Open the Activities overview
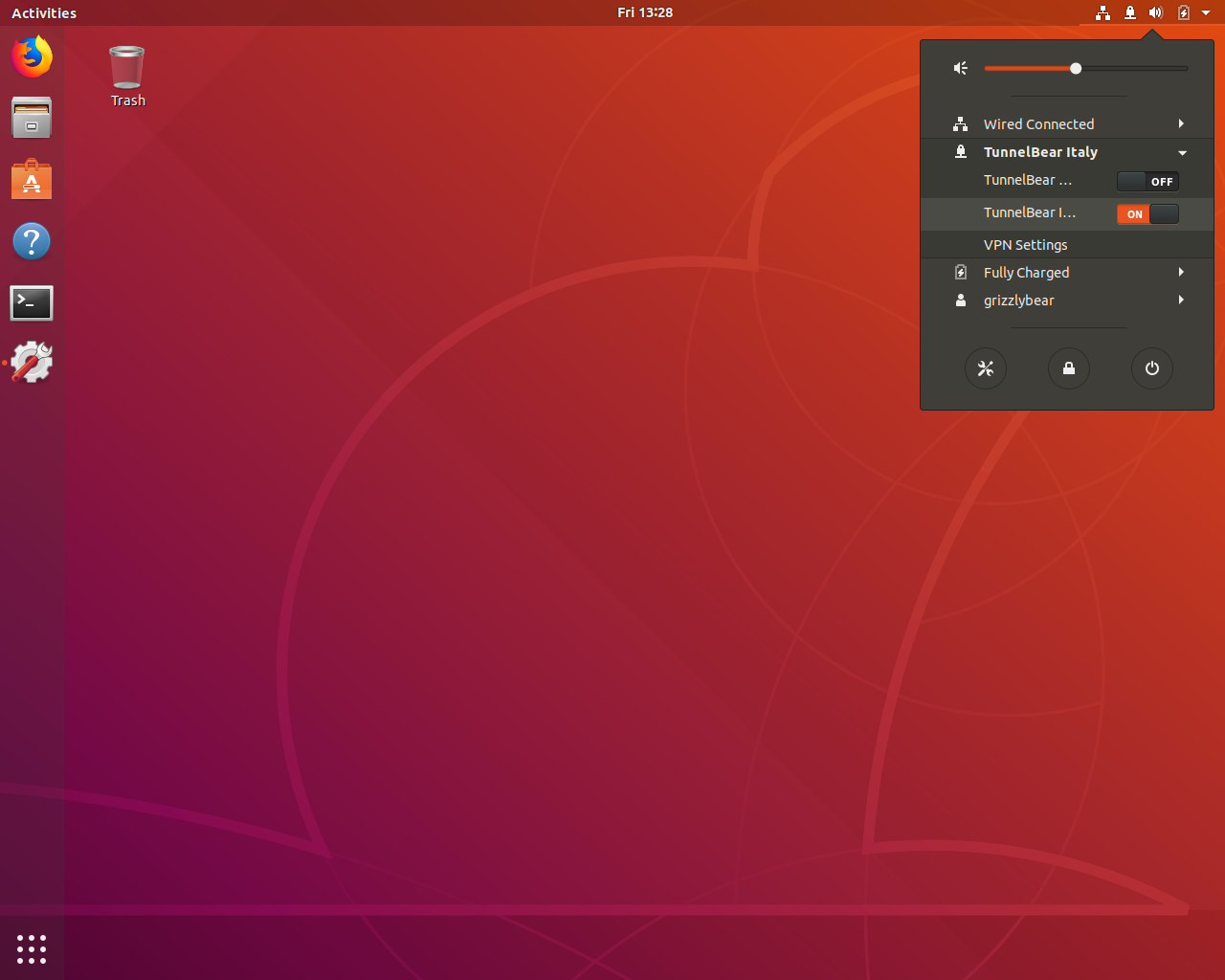Screen dimensions: 1225x980 pos(44,12)
